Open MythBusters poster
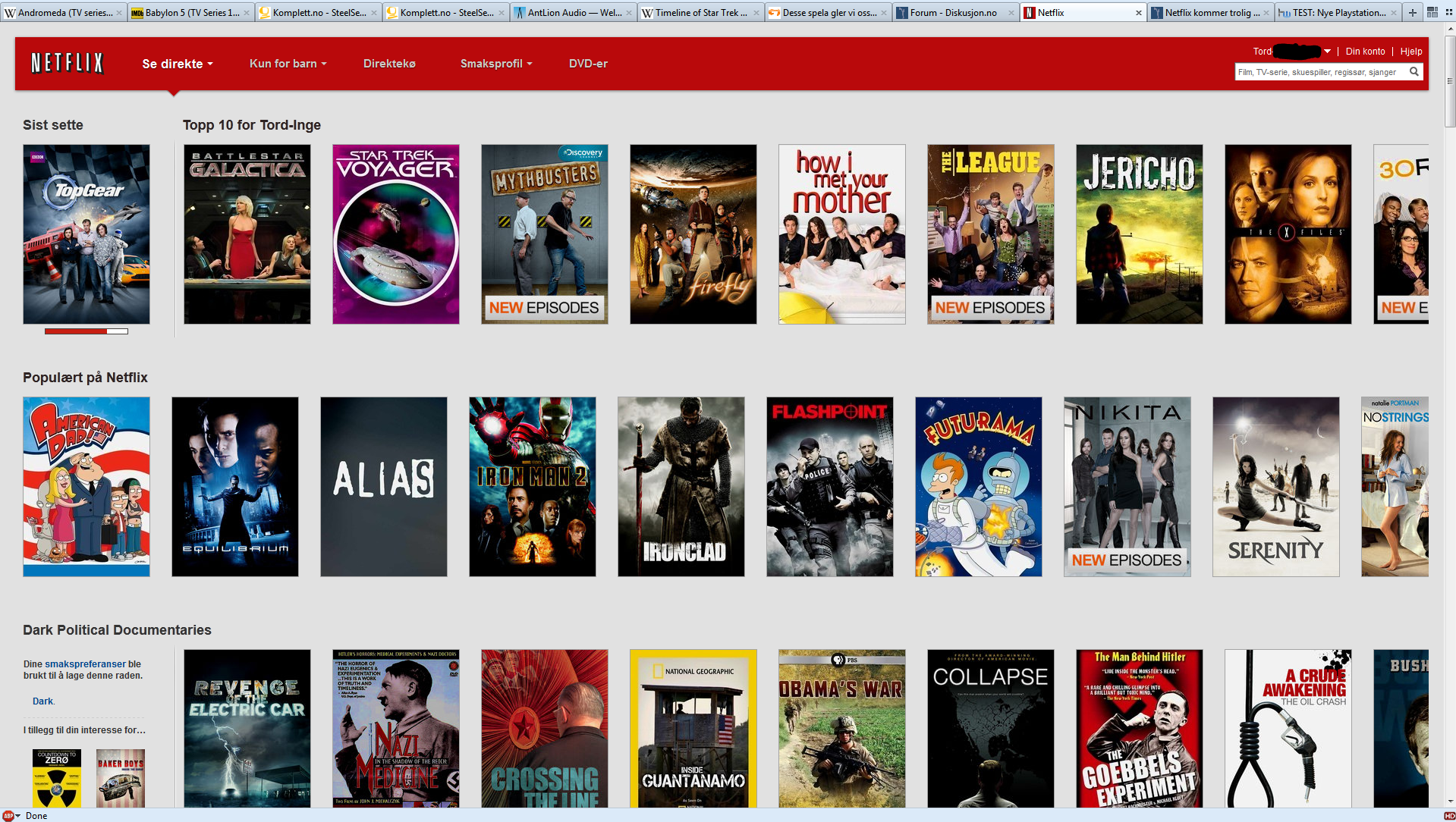The image size is (1456, 822). (545, 234)
